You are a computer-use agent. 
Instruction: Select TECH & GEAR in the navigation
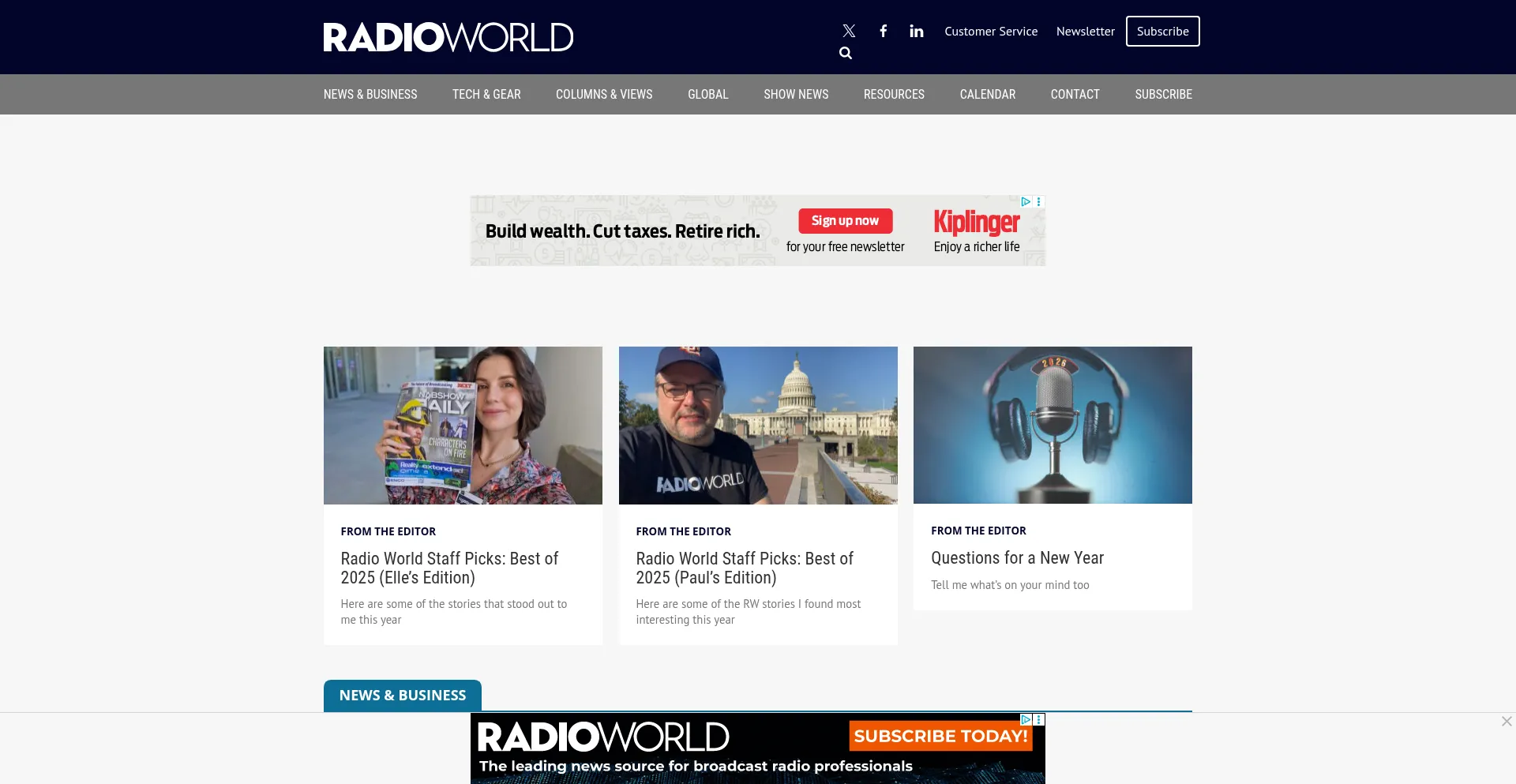[486, 94]
